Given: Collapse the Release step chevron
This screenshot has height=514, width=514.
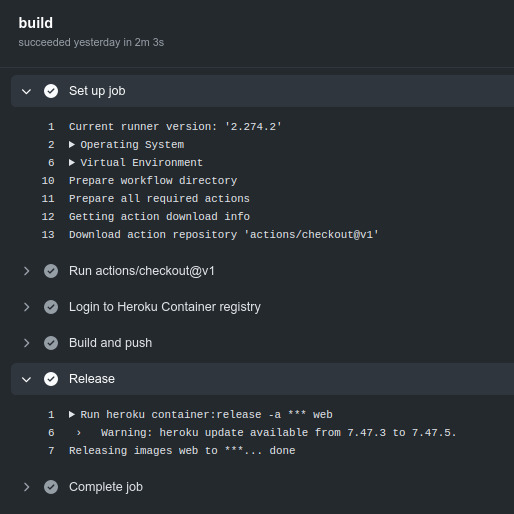Looking at the screenshot, I should pyautogui.click(x=26, y=379).
